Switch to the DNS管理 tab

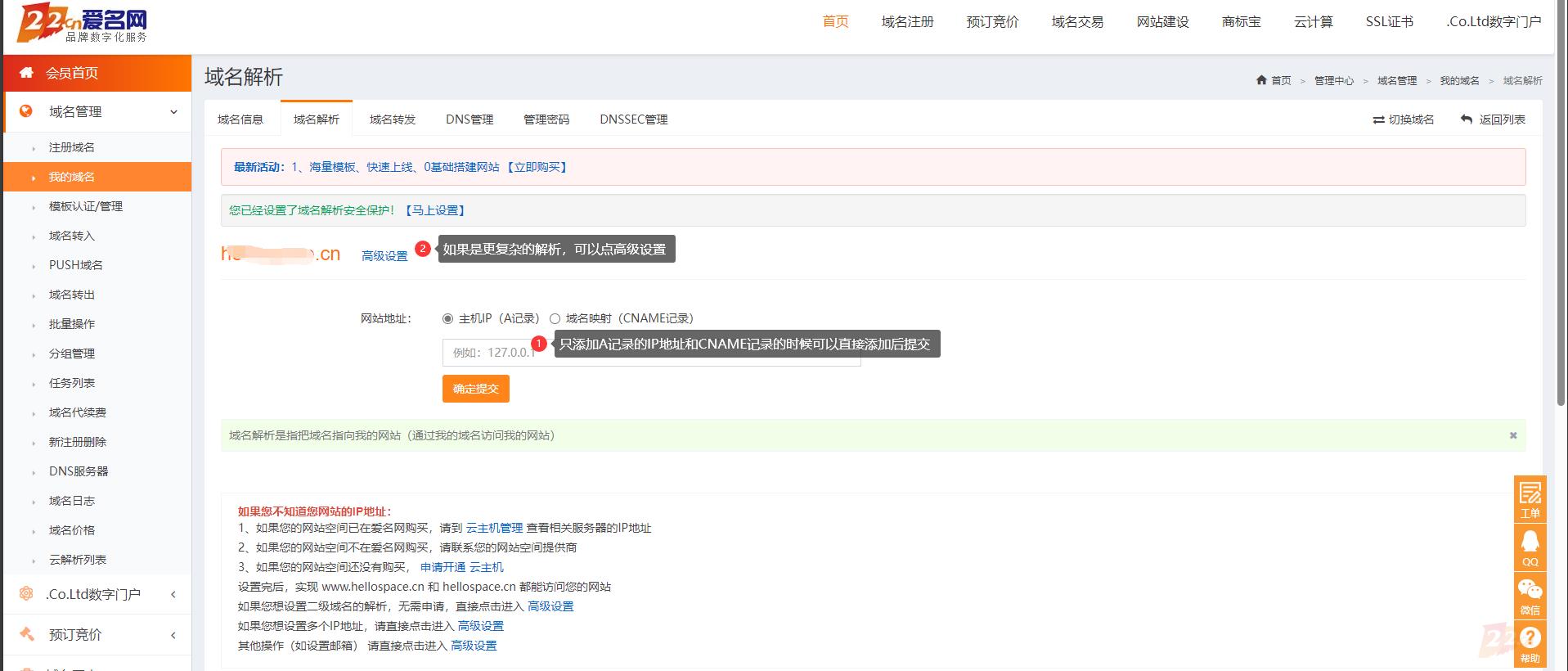469,119
